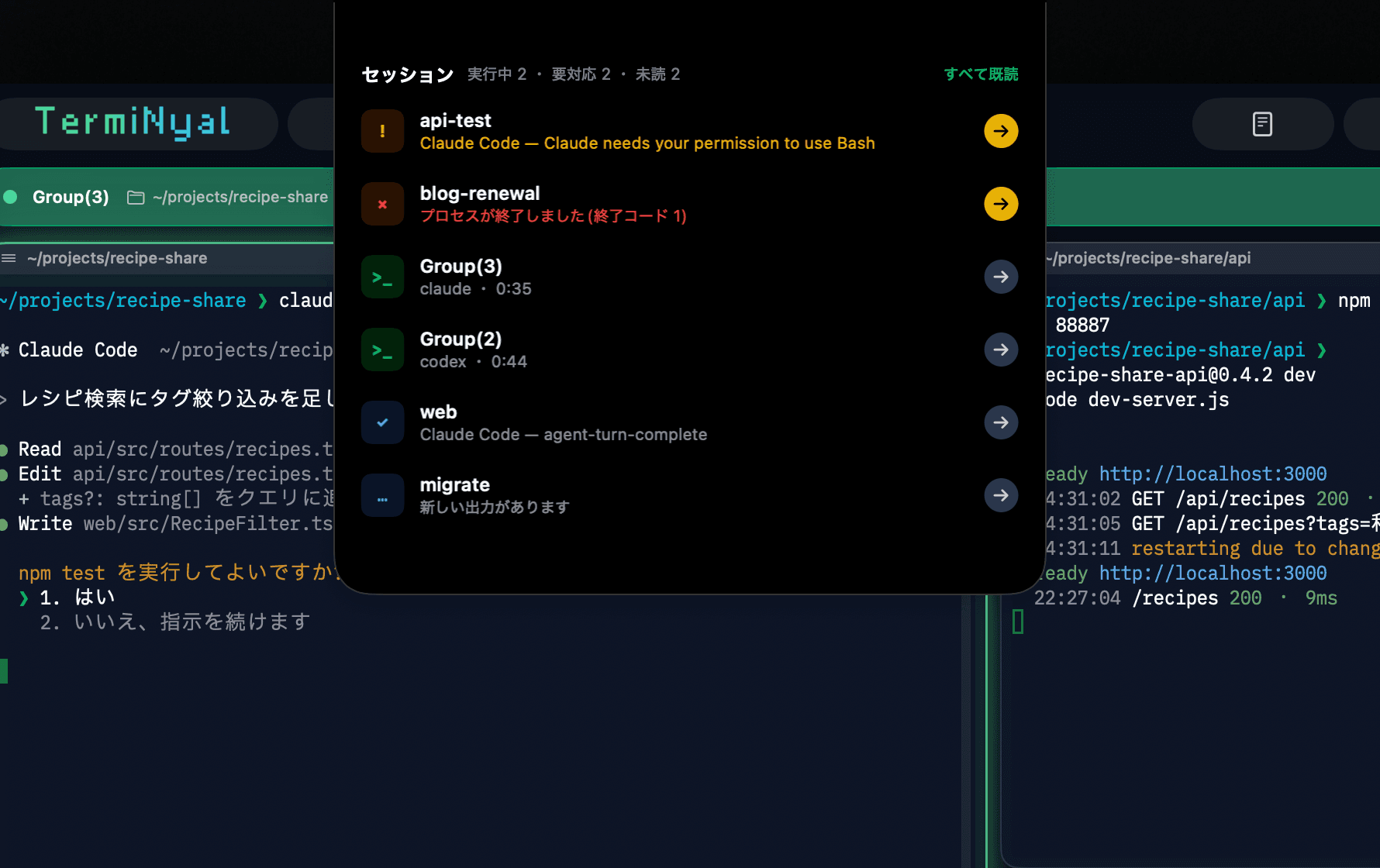Image resolution: width=1380 pixels, height=868 pixels.
Task: Open the pane menu icon for ~/projects/recipe-share
Action: [x=9, y=258]
